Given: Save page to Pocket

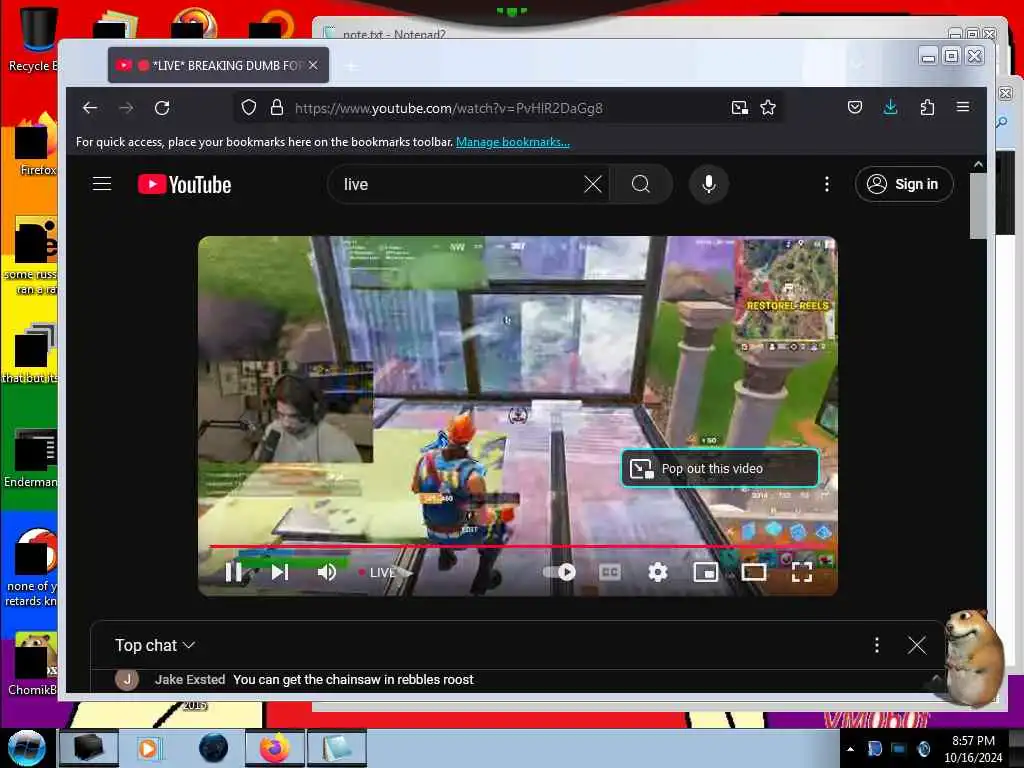Looking at the screenshot, I should 855,107.
